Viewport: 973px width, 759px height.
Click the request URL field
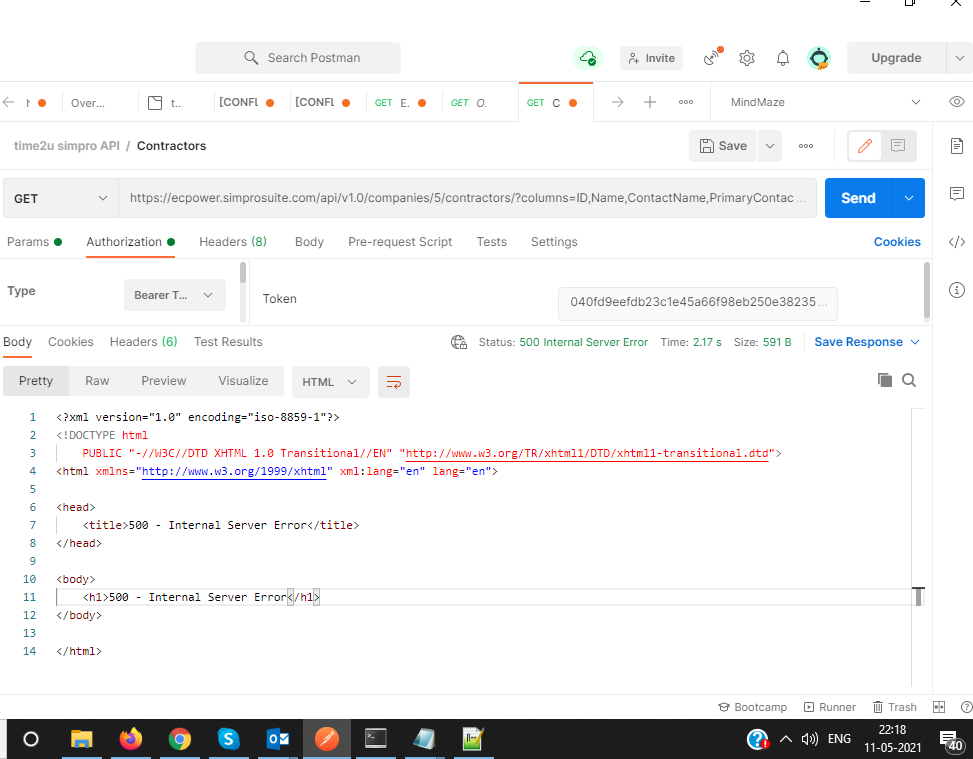click(x=467, y=198)
